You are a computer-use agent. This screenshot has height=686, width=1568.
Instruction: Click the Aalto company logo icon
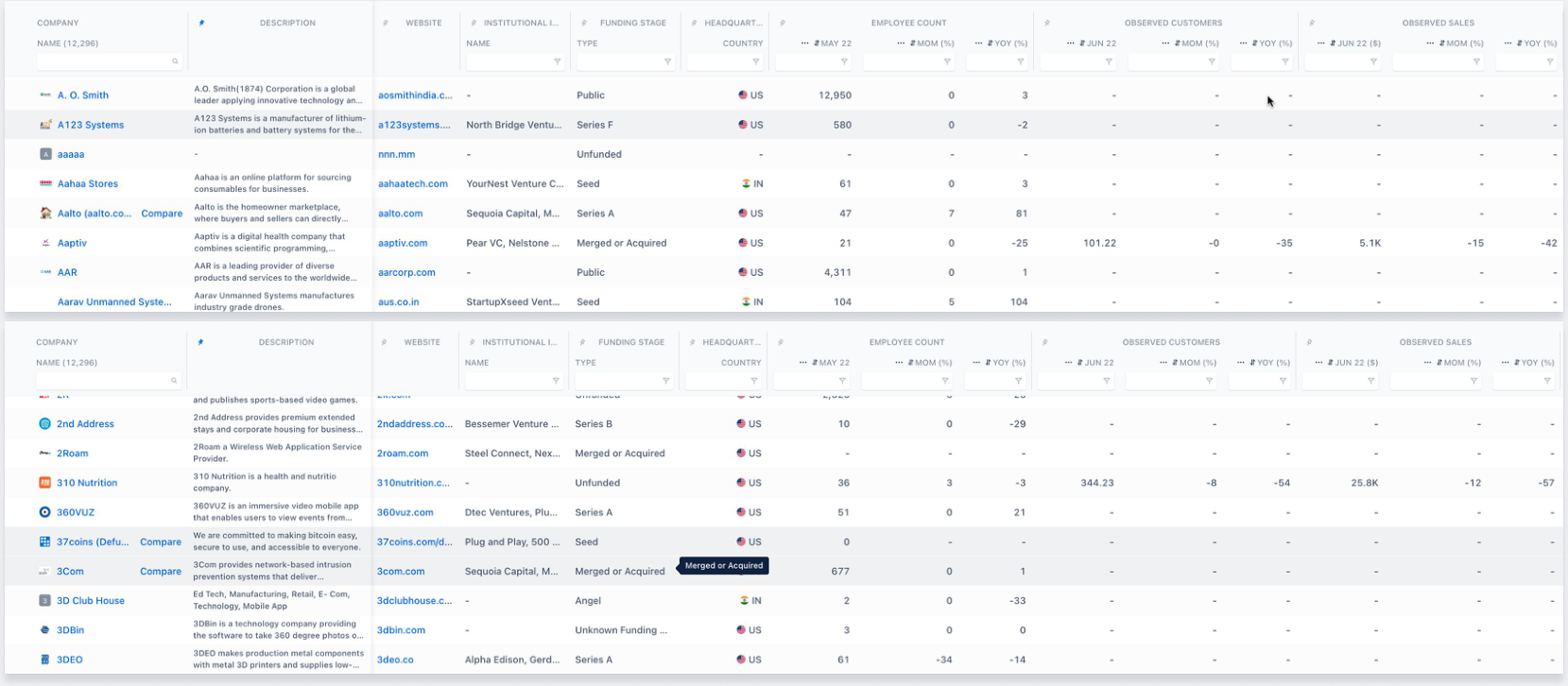(45, 214)
